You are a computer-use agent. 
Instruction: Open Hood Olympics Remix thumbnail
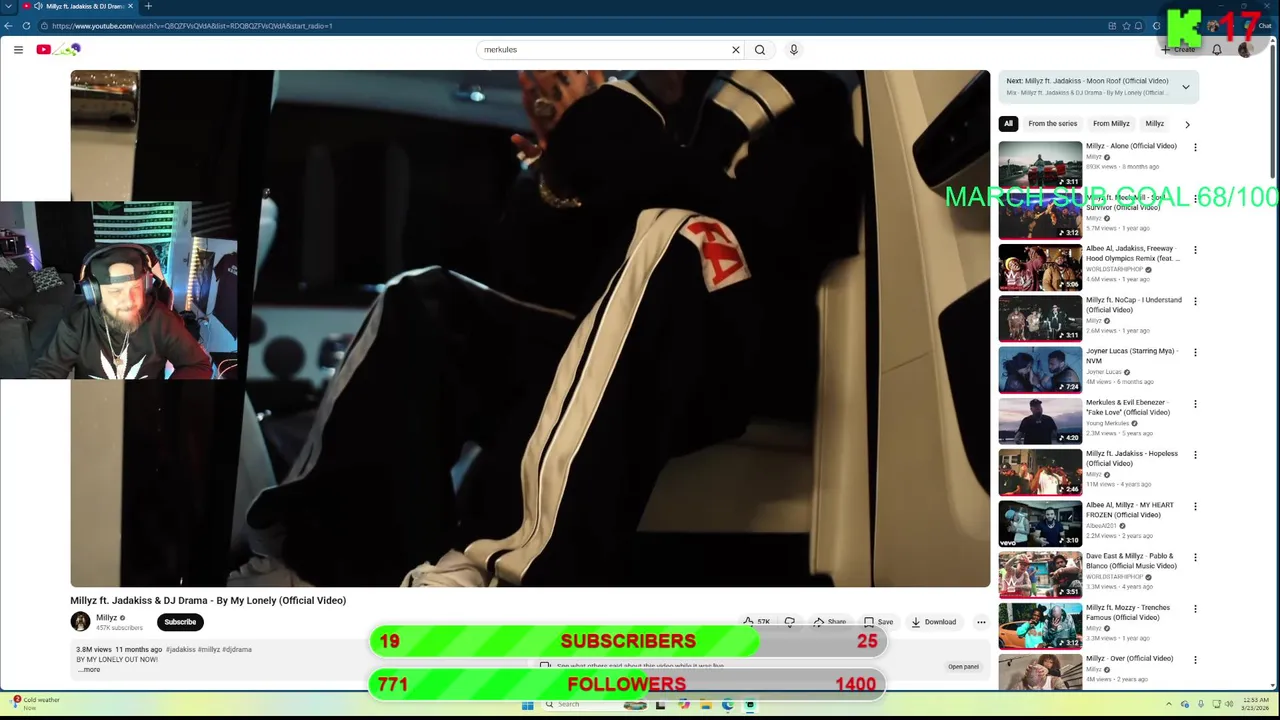coord(1040,267)
